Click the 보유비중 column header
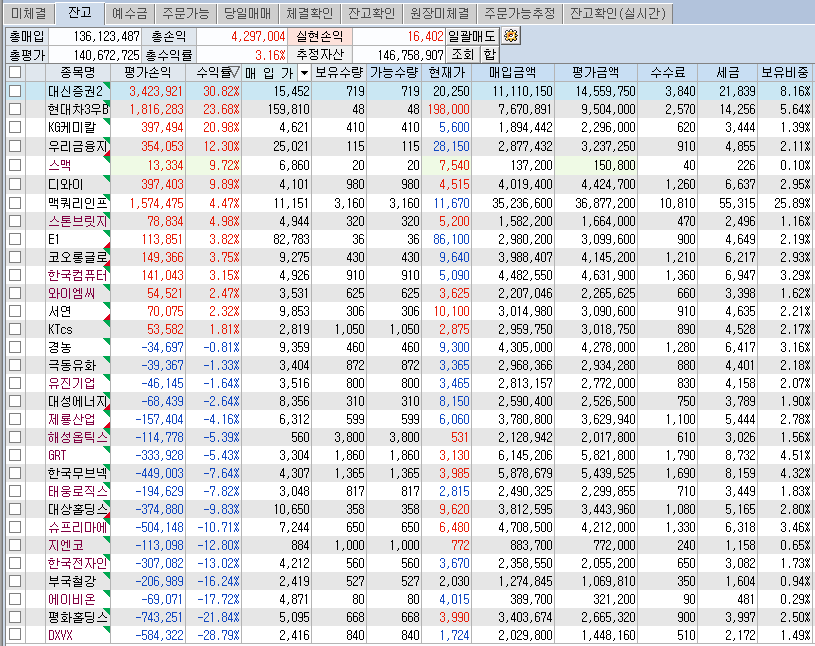Screen dimensions: 815x646 (x=785, y=72)
